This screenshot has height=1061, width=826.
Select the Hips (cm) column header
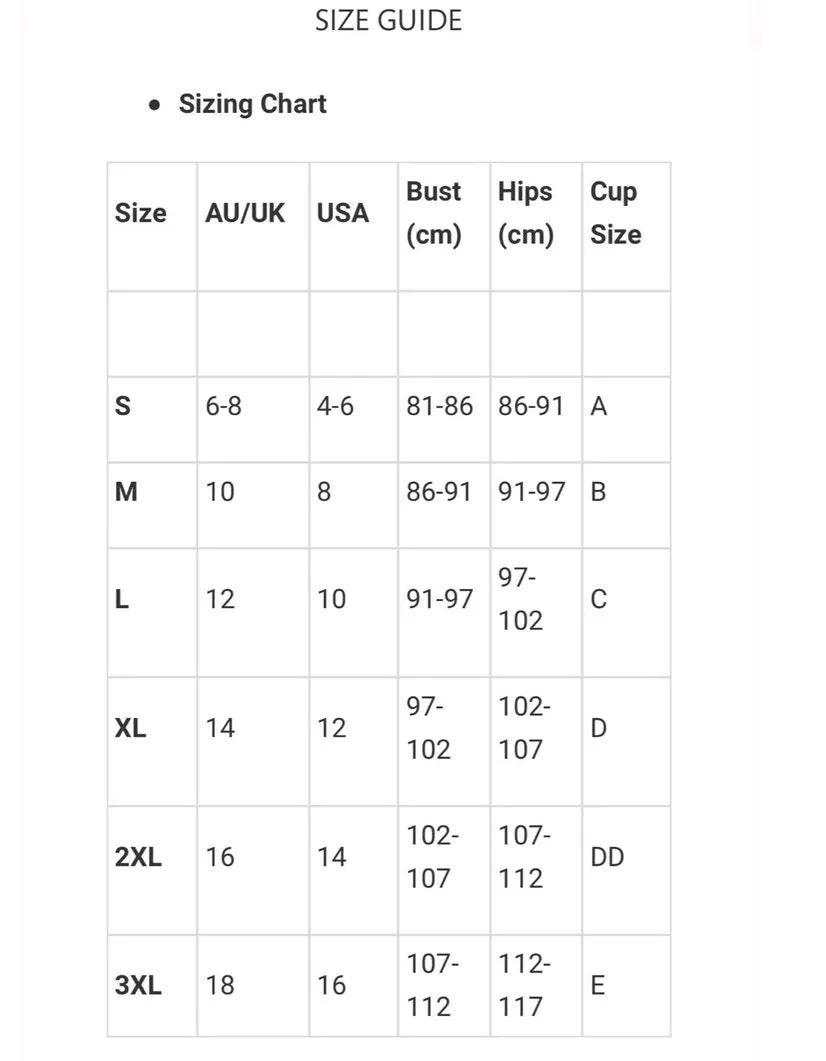pos(526,213)
